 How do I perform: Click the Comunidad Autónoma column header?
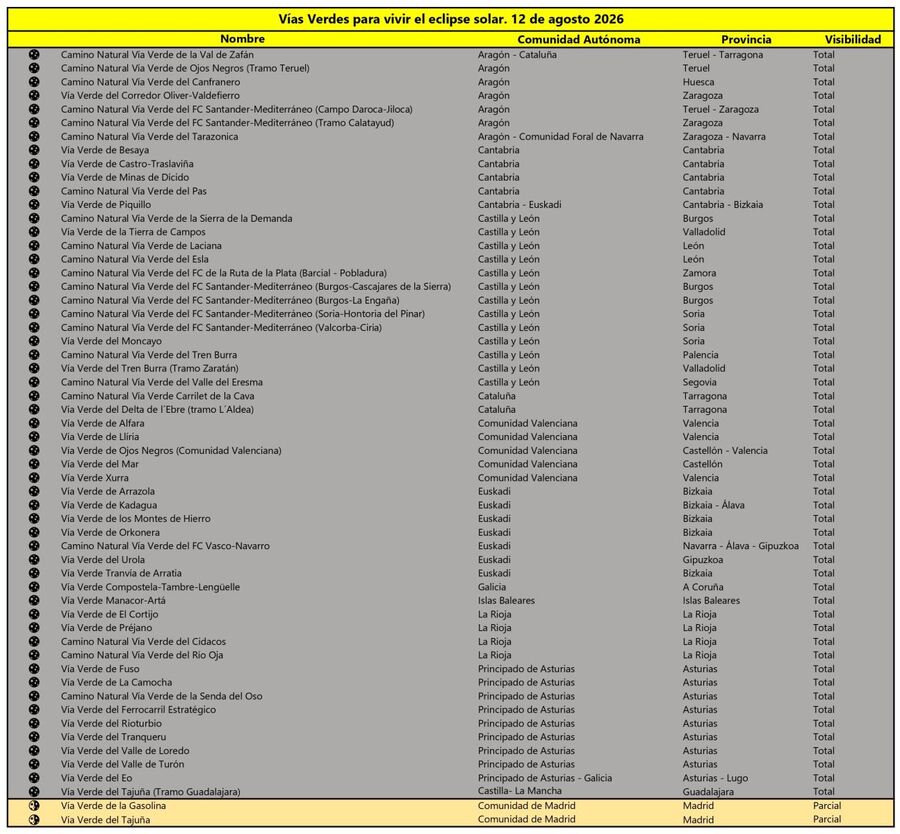(579, 40)
